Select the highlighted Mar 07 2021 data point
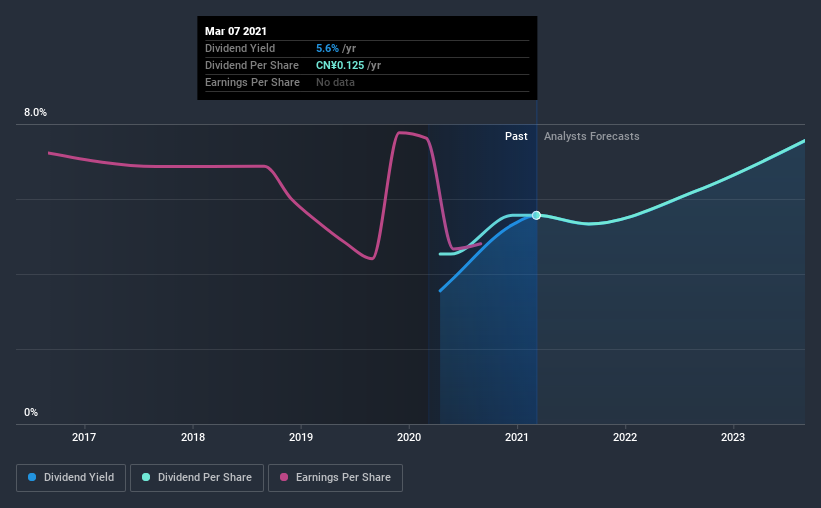The image size is (821, 508). point(536,215)
